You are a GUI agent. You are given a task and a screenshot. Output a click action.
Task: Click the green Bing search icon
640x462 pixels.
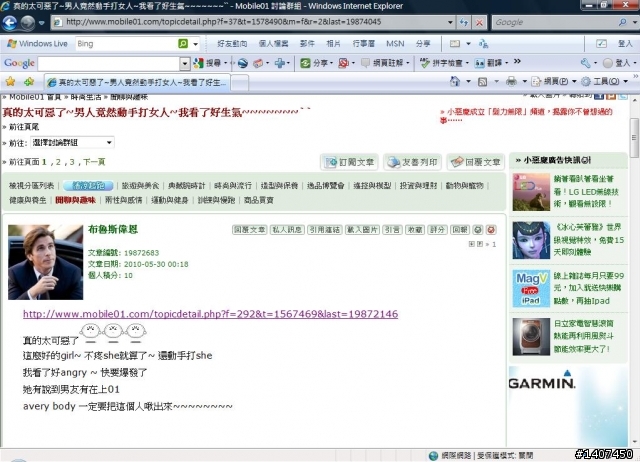183,43
